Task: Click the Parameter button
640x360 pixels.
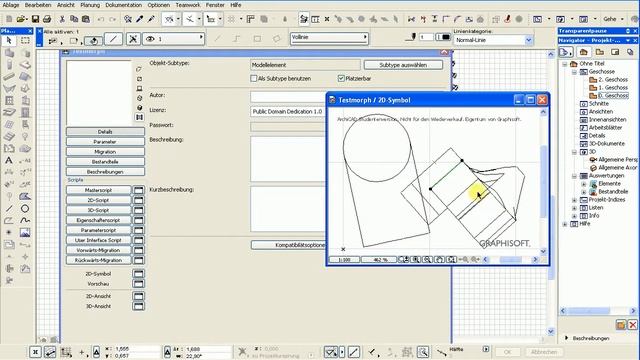Action: pyautogui.click(x=105, y=142)
